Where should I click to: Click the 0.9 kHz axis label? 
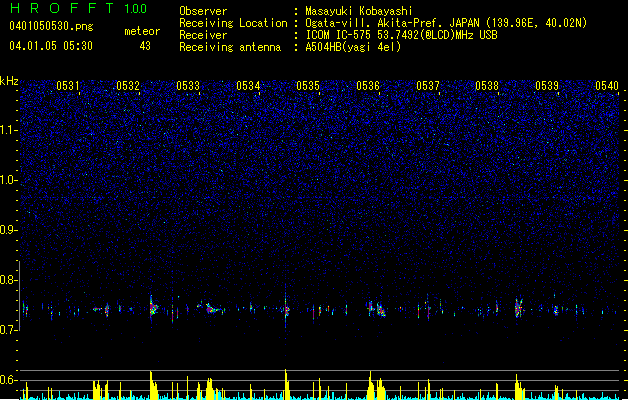[x=9, y=230]
